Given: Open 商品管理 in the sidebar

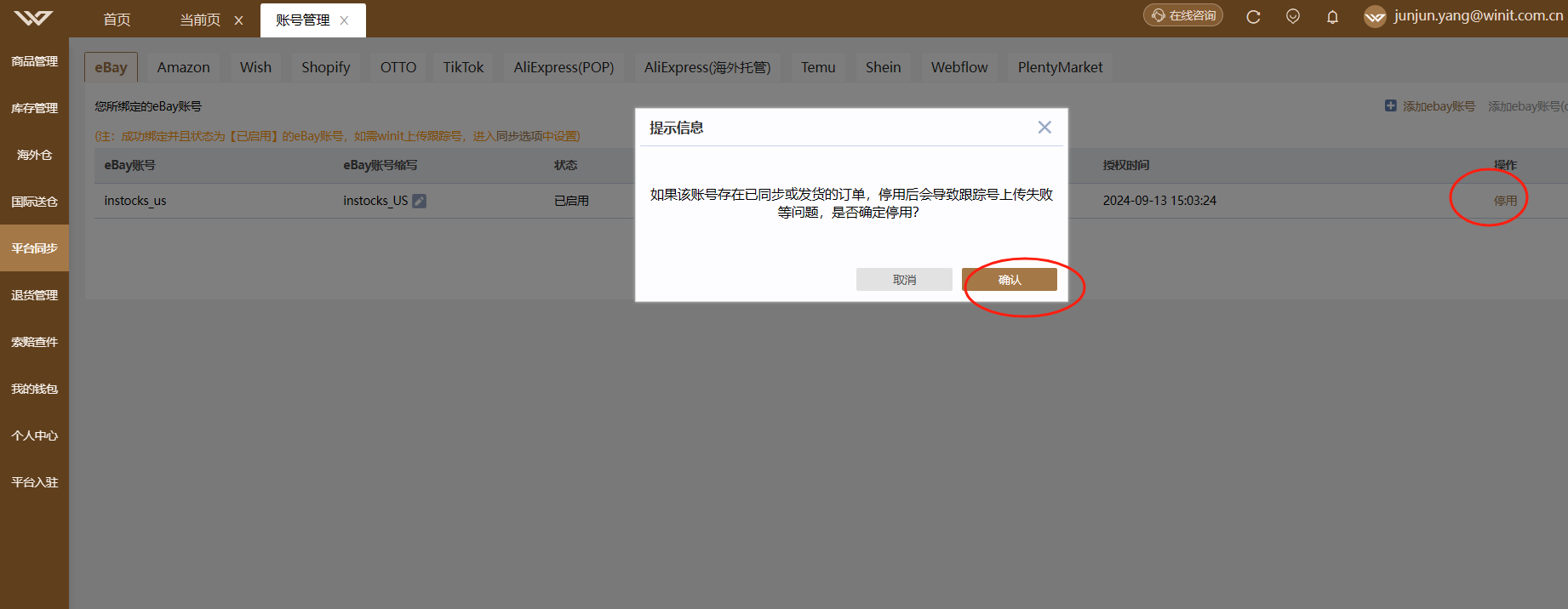Looking at the screenshot, I should point(34,61).
